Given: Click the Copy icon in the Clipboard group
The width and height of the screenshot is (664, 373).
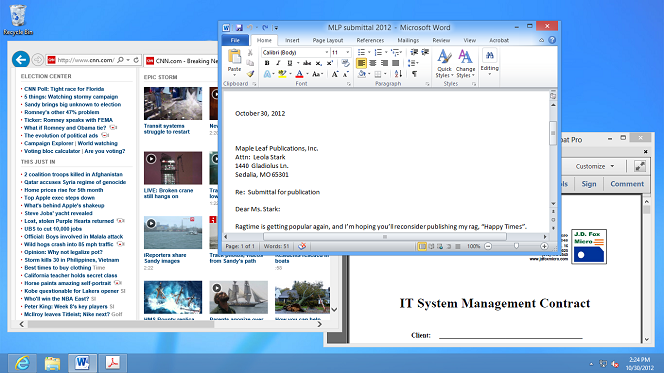Looking at the screenshot, I should [250, 63].
